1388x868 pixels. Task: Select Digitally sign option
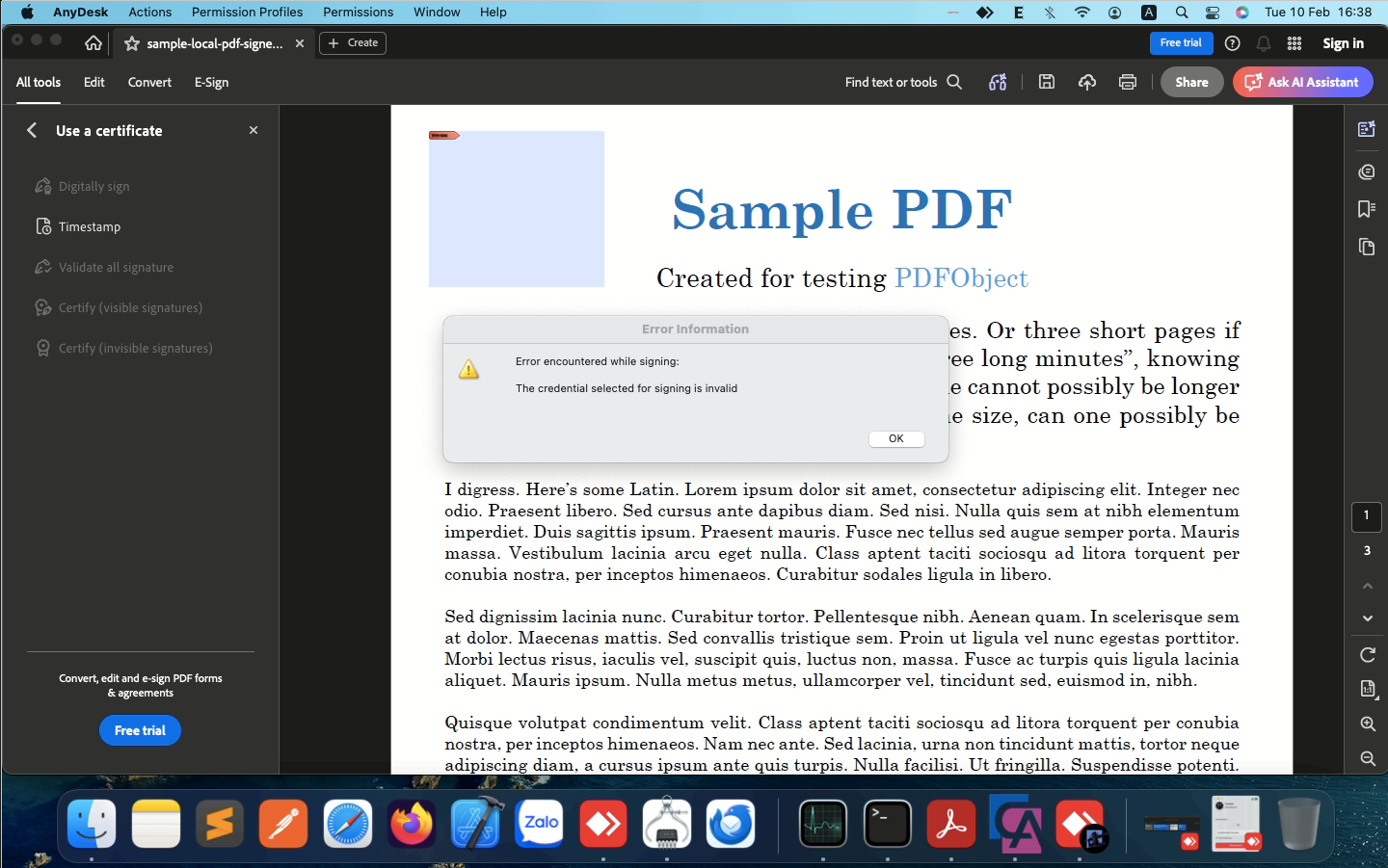(83, 186)
